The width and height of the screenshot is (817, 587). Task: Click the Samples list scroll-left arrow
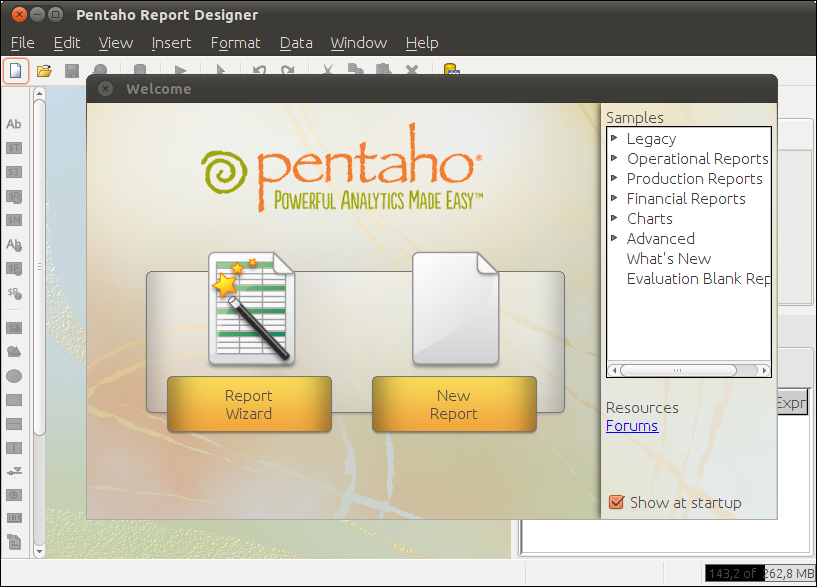pyautogui.click(x=614, y=370)
